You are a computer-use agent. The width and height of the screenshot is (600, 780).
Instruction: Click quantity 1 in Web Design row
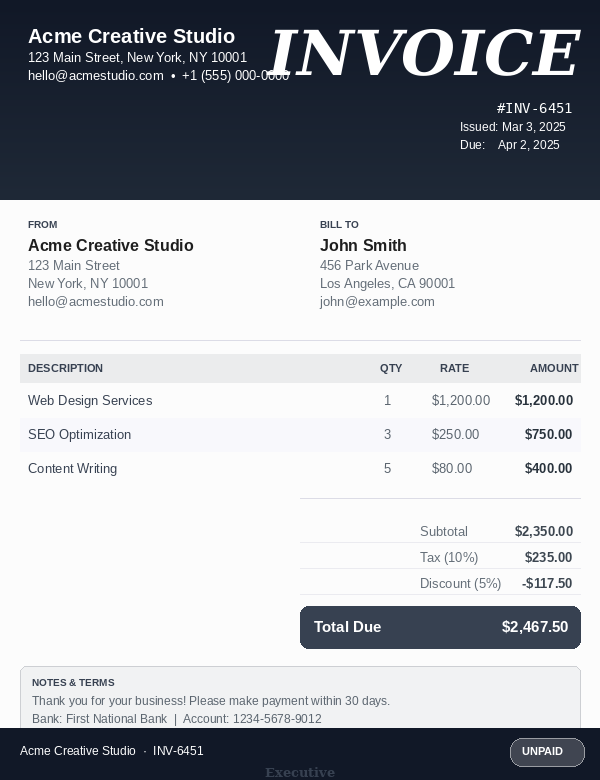(388, 400)
